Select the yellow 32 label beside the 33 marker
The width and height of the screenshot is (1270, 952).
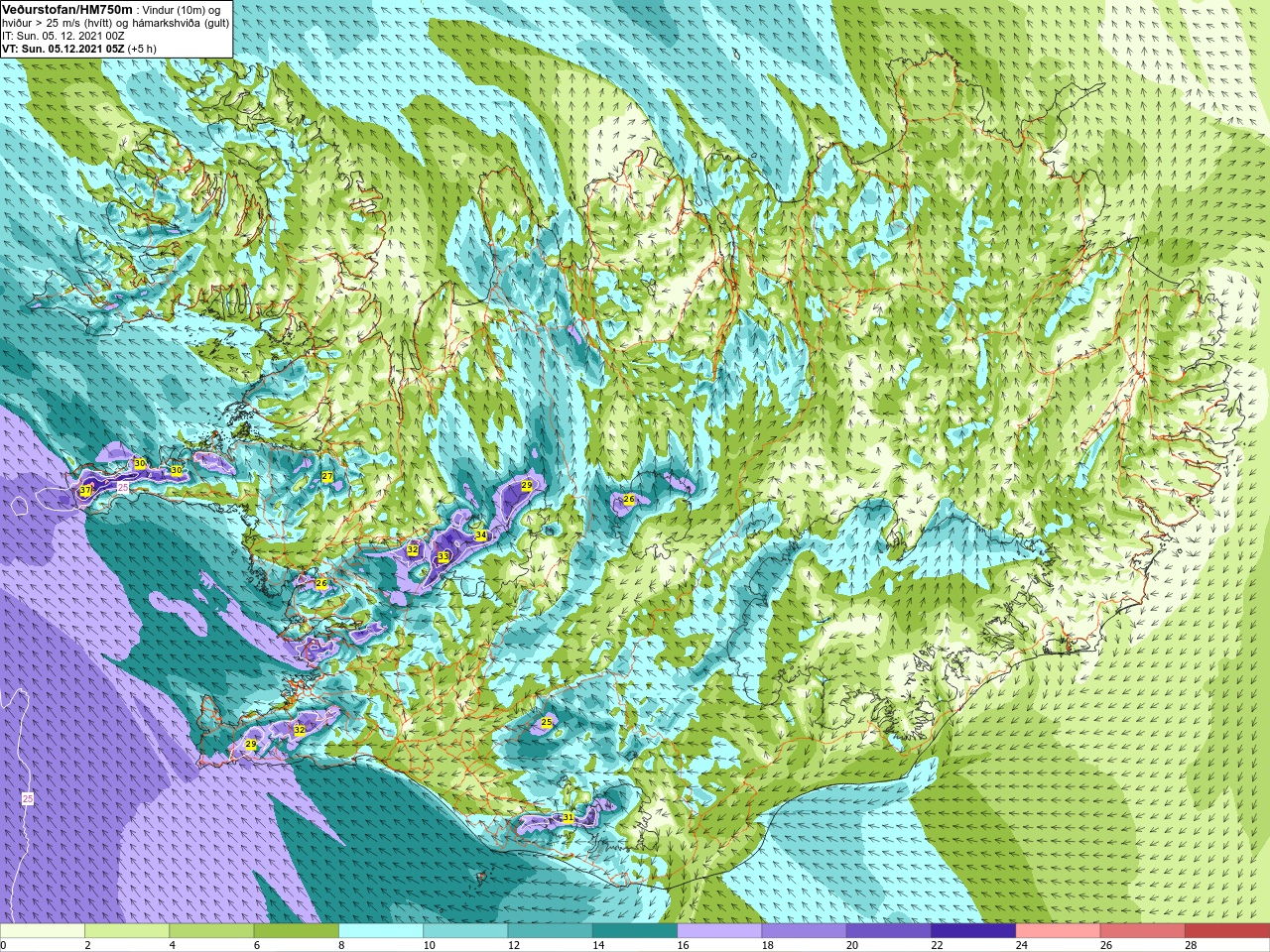coord(413,549)
